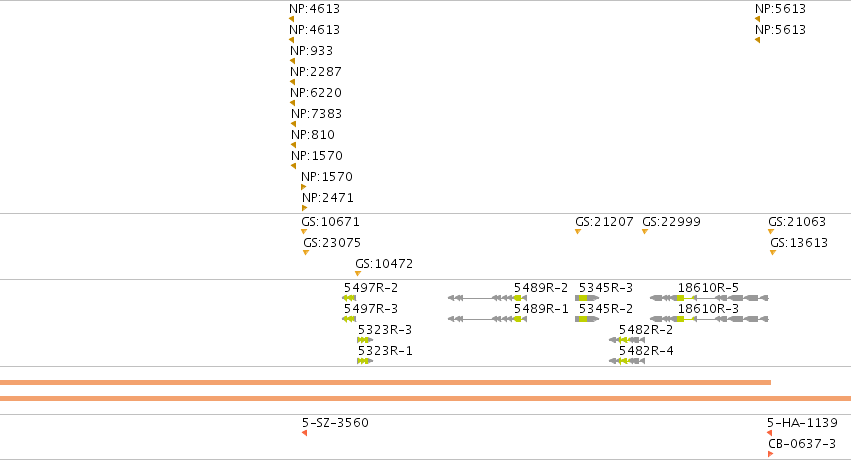Image resolution: width=851 pixels, height=460 pixels.
Task: Select the NP:810 feature
Action: click(313, 135)
